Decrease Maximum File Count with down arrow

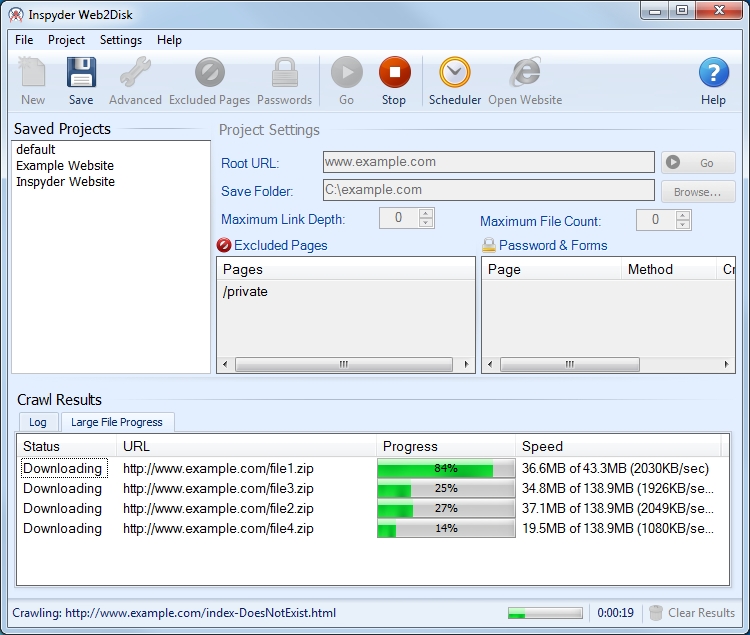pos(682,224)
